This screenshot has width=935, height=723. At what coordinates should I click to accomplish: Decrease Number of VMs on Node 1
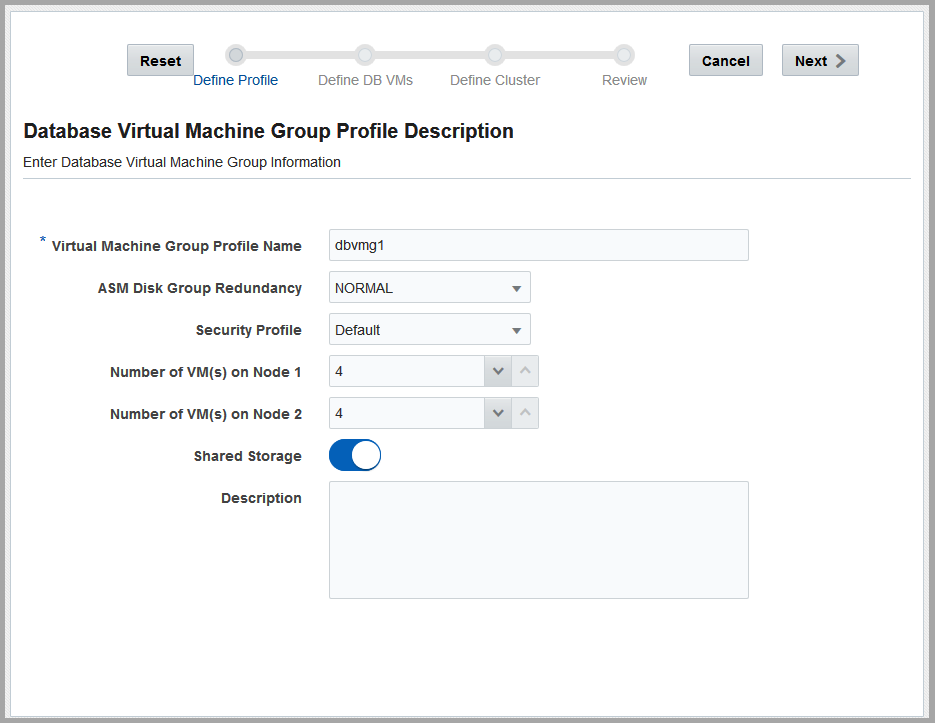(498, 371)
